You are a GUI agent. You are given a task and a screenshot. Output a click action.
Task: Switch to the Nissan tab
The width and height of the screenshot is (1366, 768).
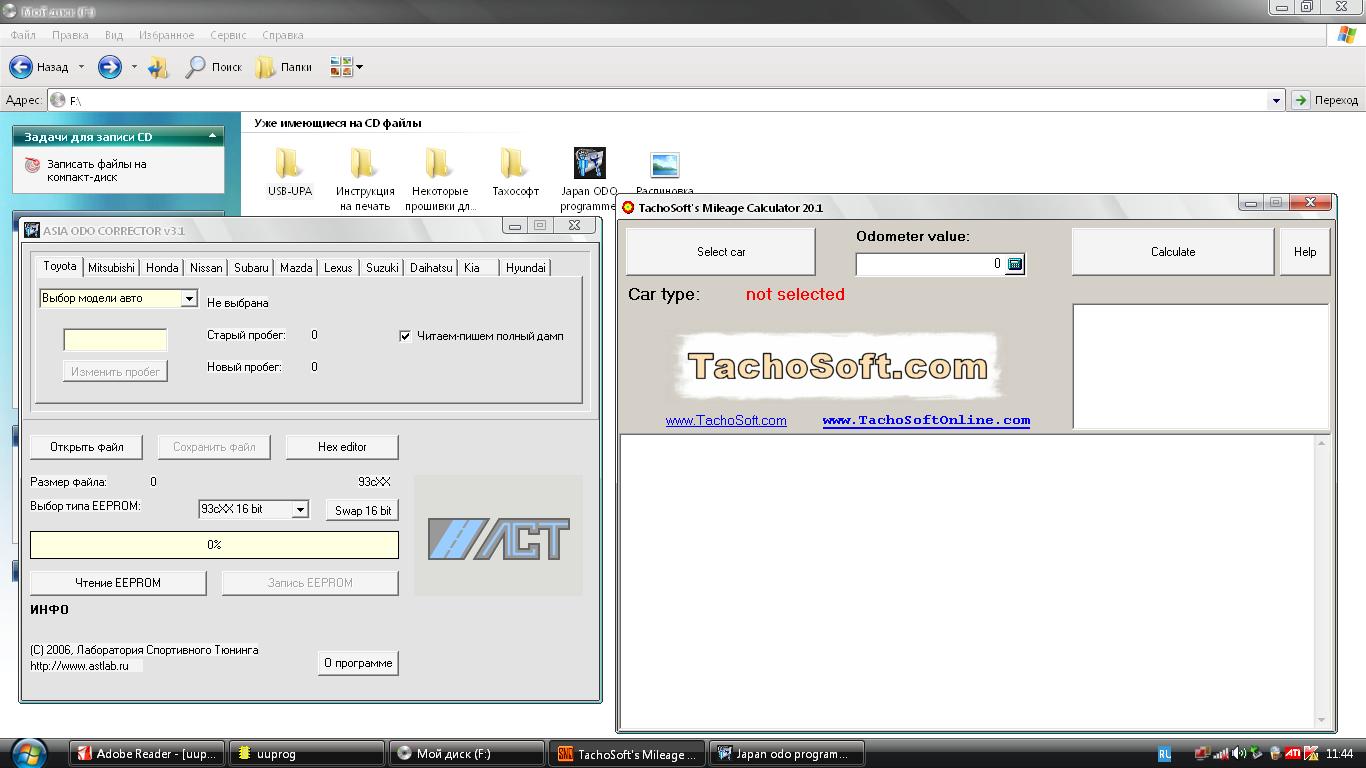click(206, 267)
